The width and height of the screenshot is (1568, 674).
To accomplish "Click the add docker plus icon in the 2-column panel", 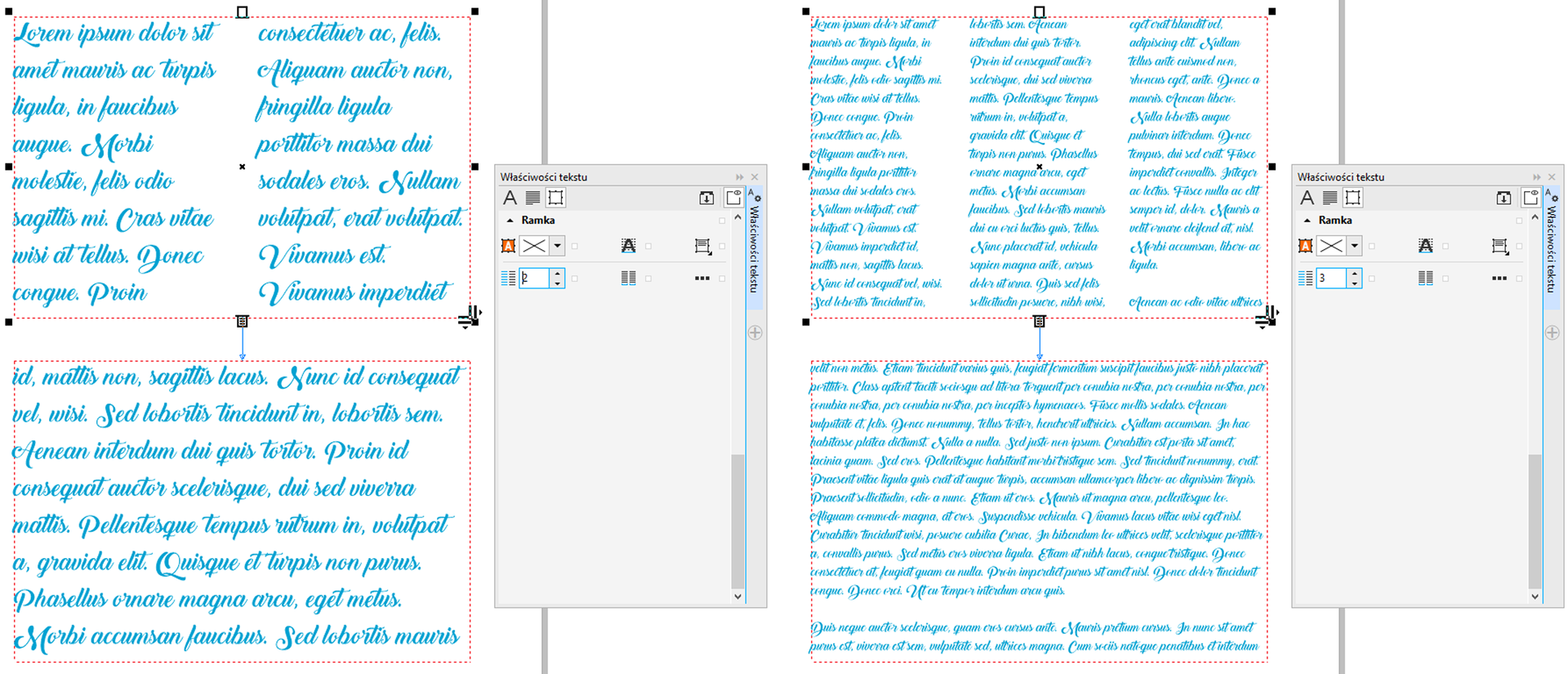I will coord(755,333).
